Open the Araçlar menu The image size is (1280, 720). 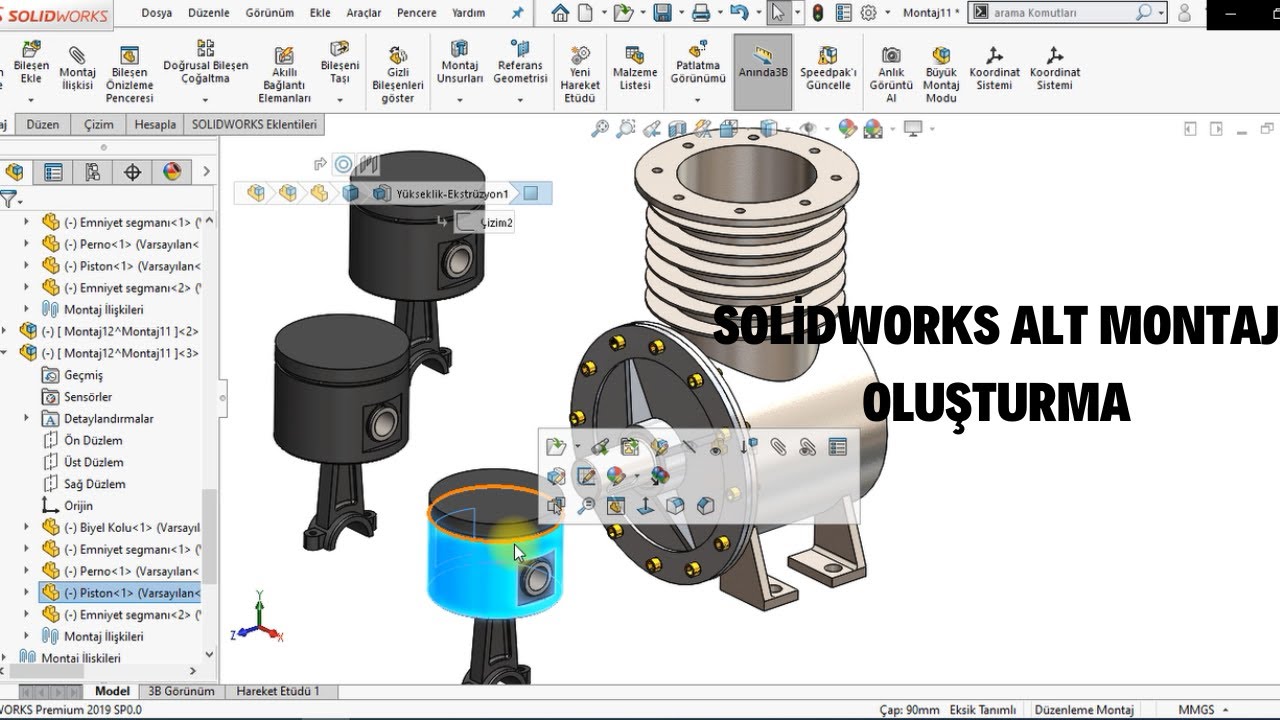point(363,13)
